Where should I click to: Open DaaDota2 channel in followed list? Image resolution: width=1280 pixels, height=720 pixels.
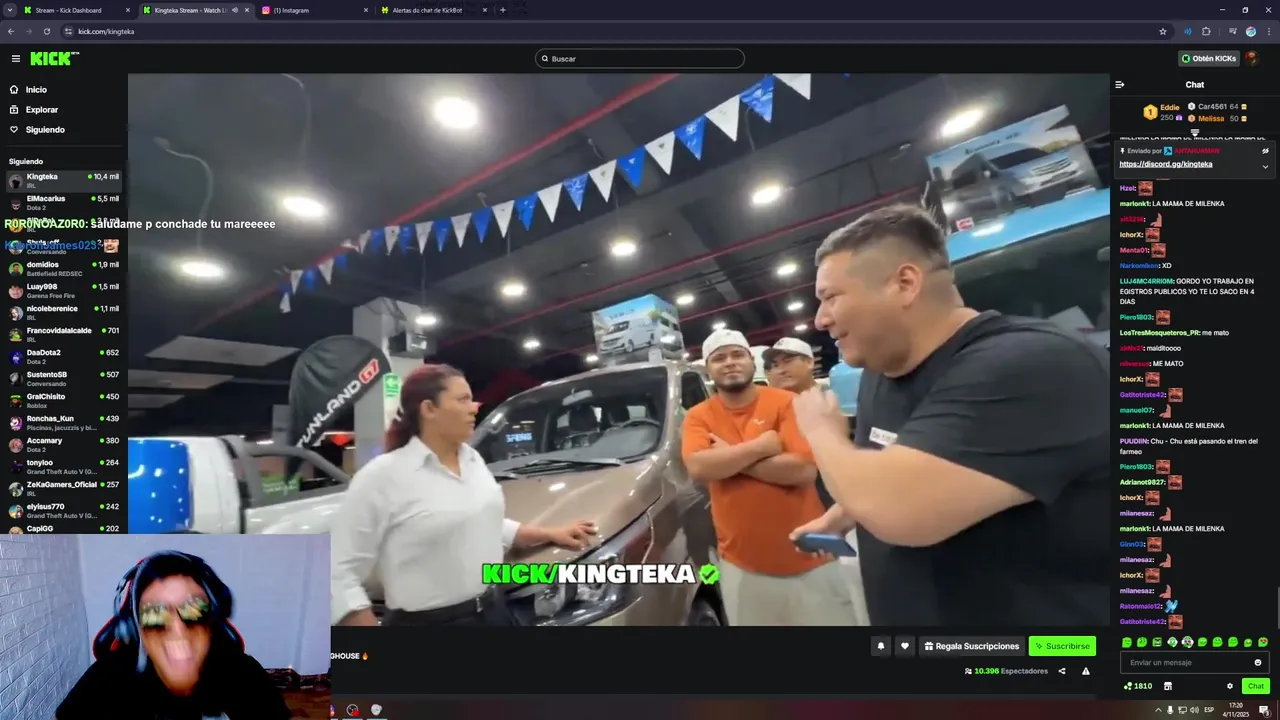(x=64, y=357)
